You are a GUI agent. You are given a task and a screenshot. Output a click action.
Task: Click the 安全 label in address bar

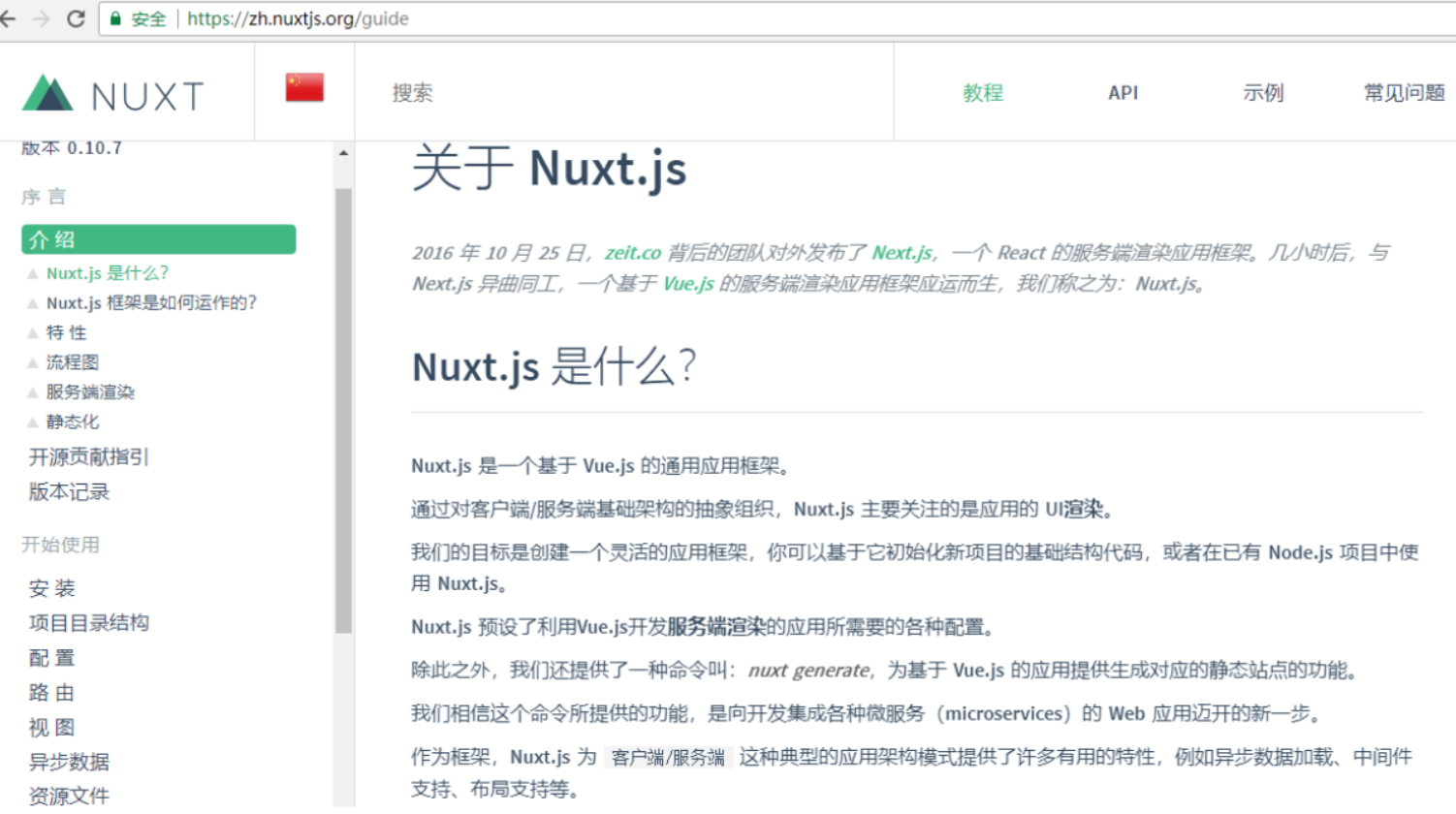coord(148,18)
